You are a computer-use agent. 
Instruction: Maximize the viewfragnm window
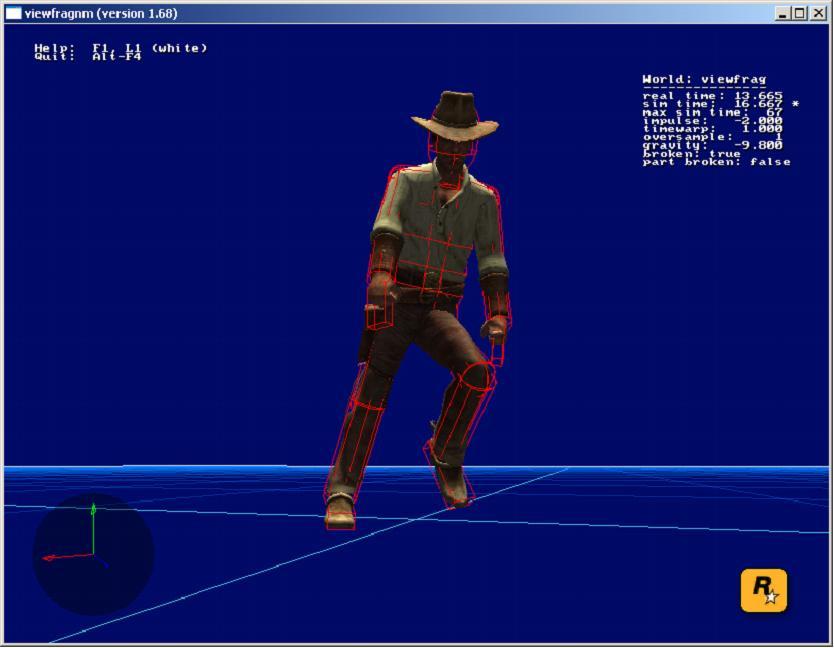coord(799,13)
